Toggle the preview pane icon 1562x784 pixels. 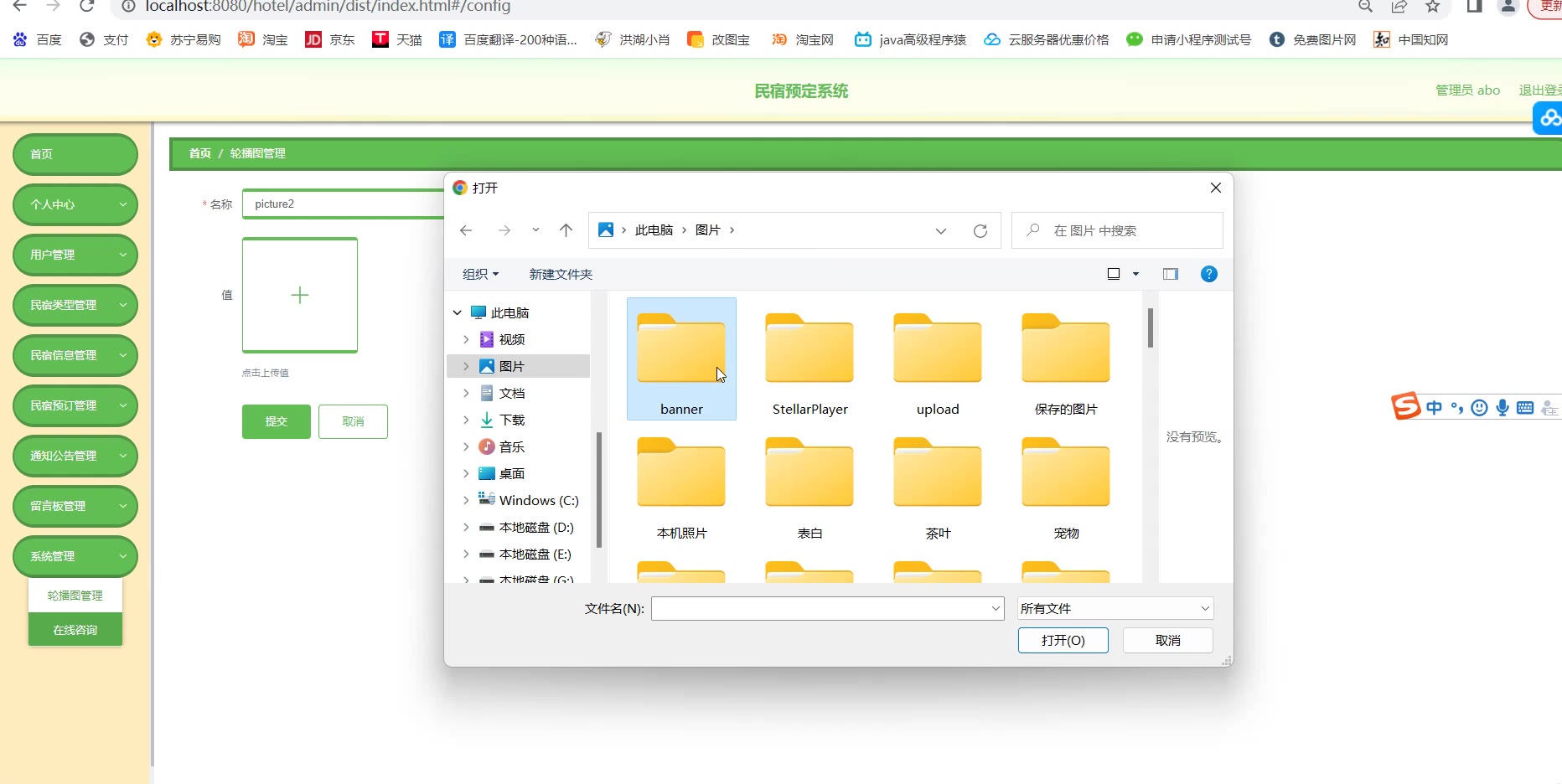pos(1171,274)
